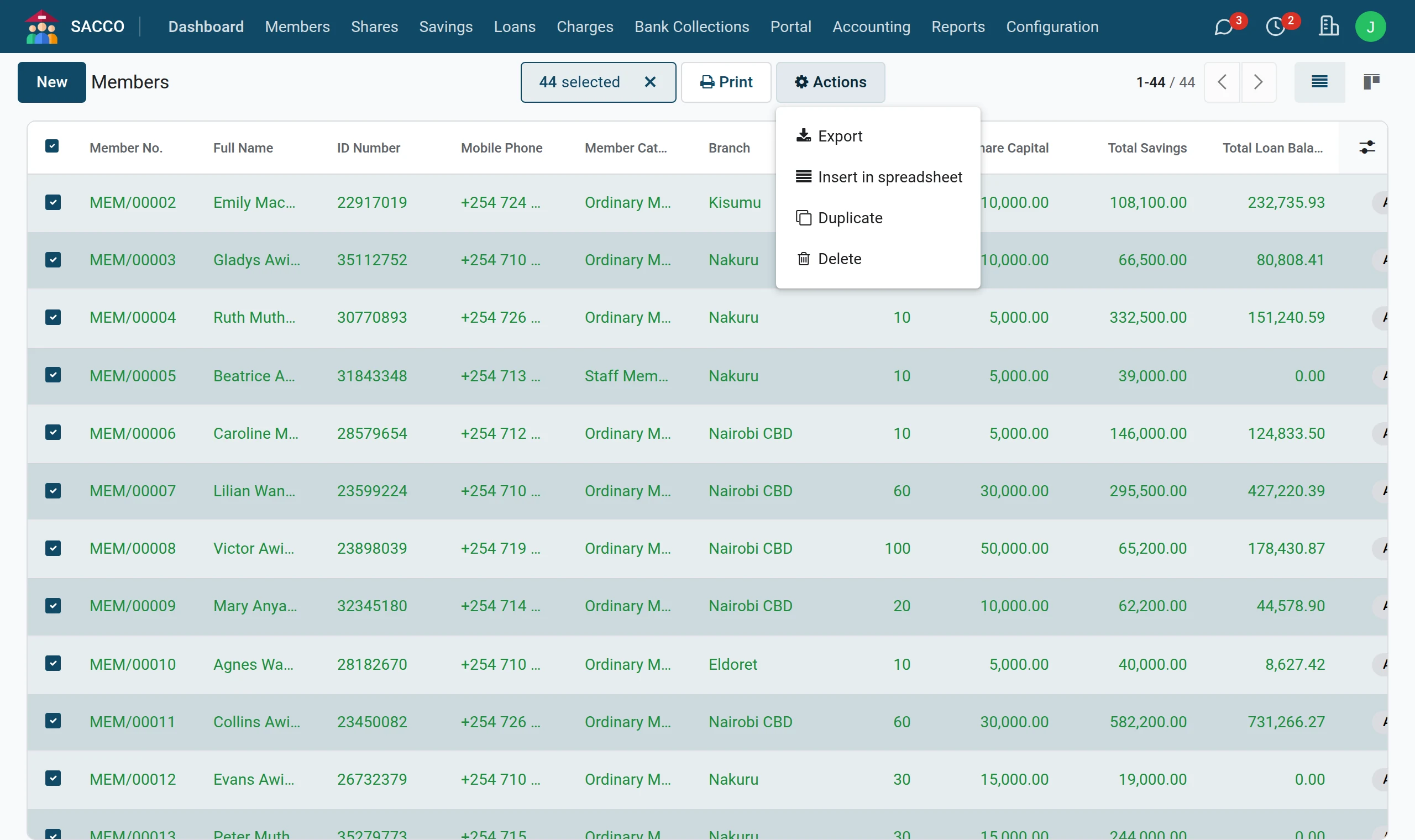This screenshot has height=840, width=1415.
Task: Choose Duplicate from Actions menu
Action: pos(878,218)
